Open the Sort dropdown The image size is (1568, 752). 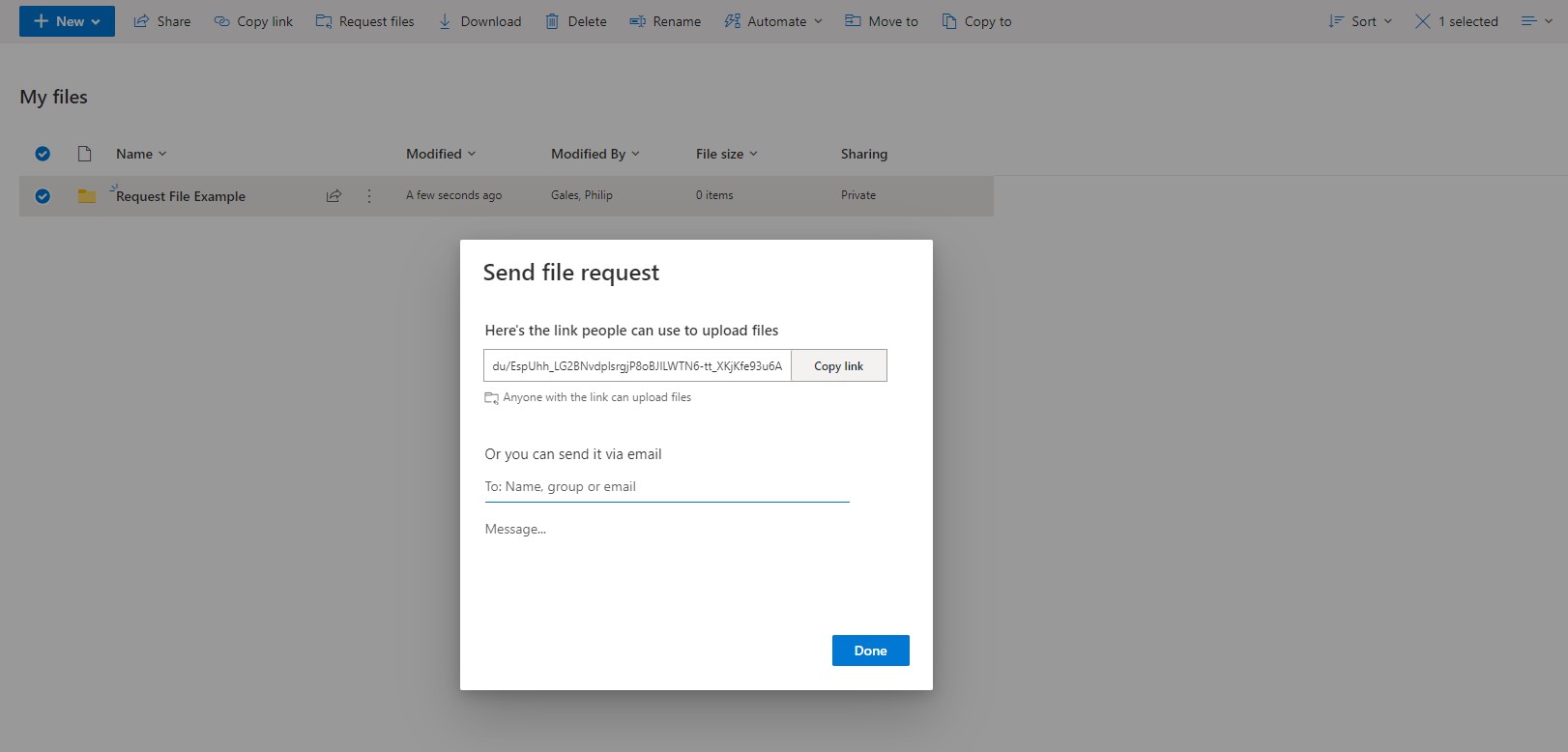tap(1360, 21)
